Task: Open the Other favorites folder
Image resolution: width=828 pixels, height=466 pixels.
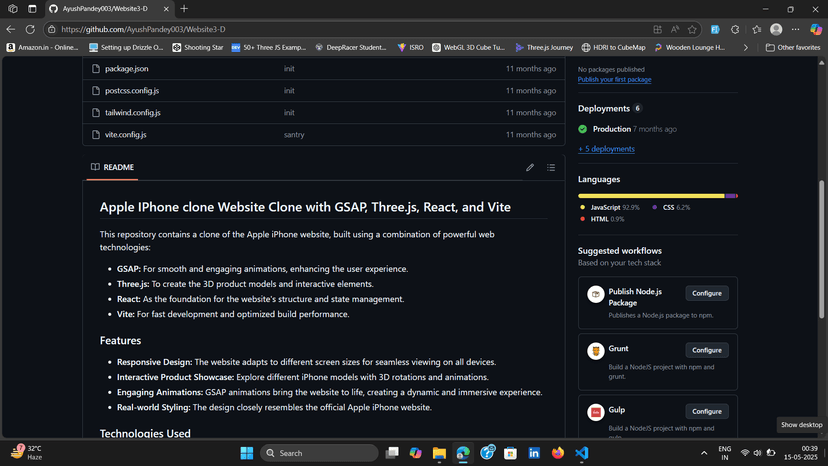Action: coord(793,48)
